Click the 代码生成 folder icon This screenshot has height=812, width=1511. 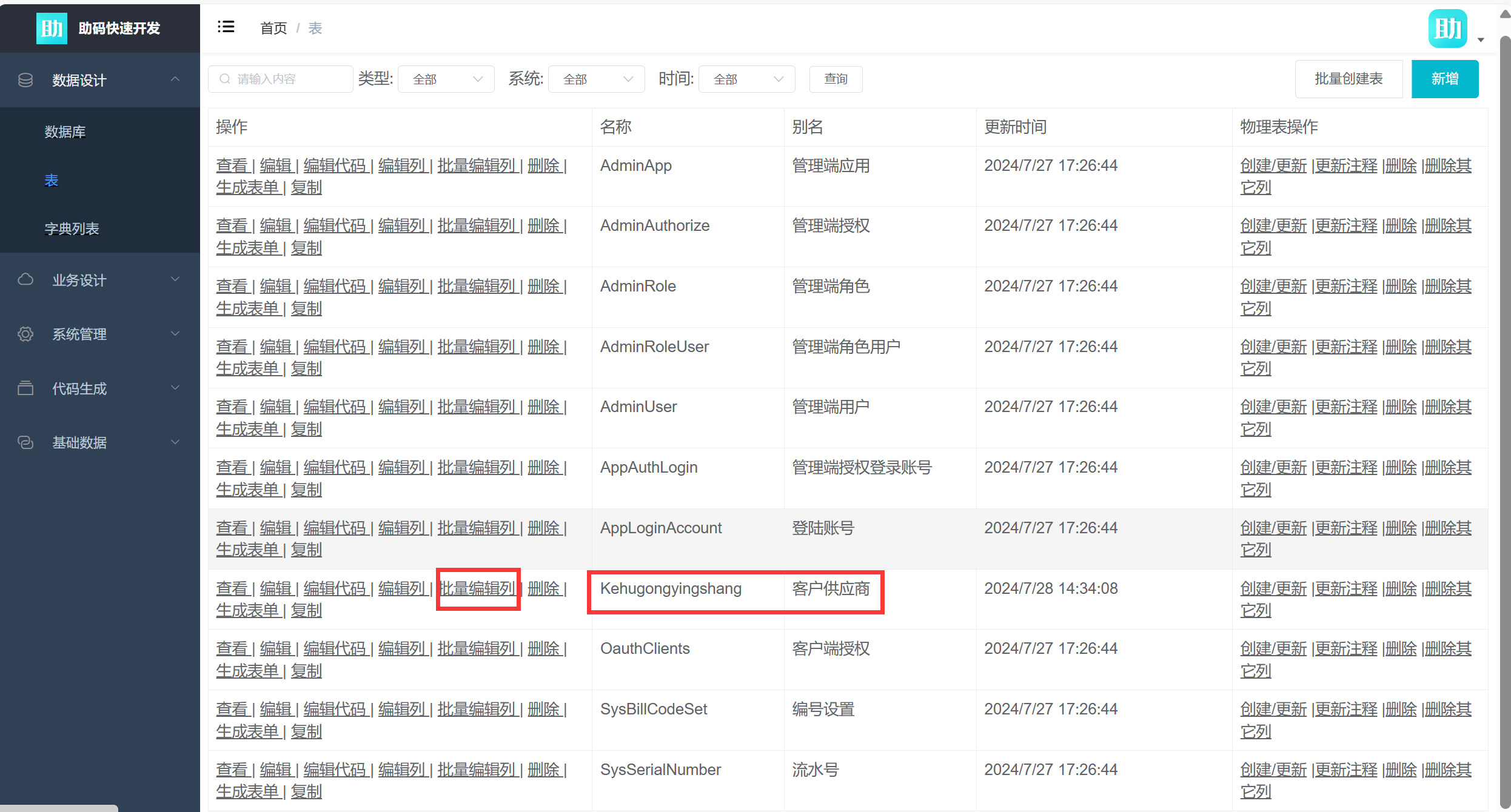coord(25,388)
